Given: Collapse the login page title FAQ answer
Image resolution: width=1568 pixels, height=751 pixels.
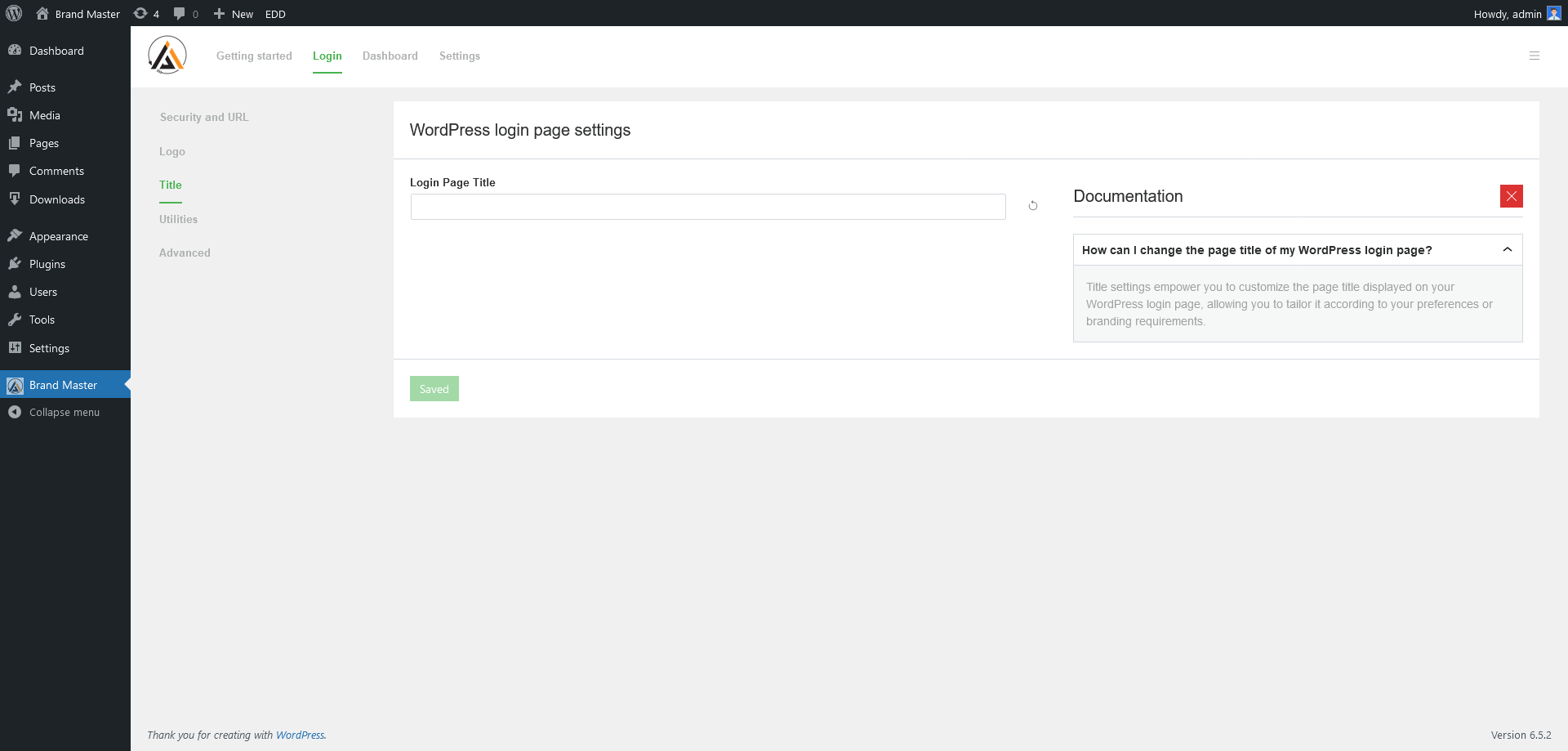Looking at the screenshot, I should tap(1508, 249).
